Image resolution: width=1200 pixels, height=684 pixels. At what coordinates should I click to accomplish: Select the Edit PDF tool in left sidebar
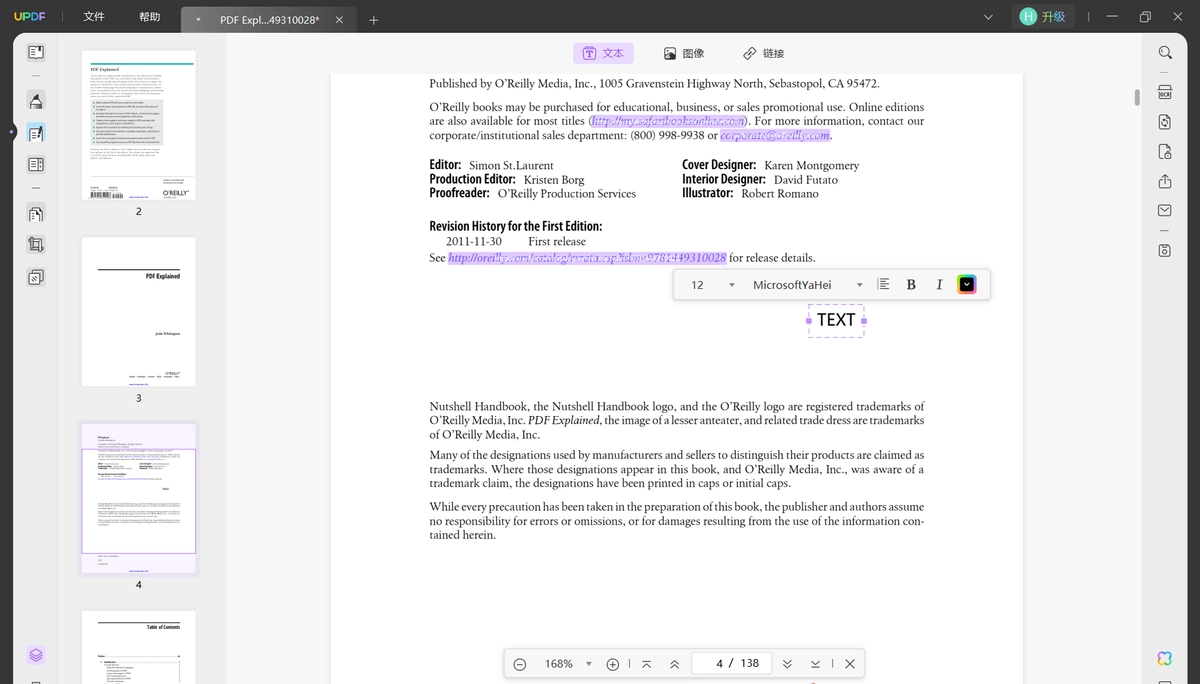click(x=35, y=133)
